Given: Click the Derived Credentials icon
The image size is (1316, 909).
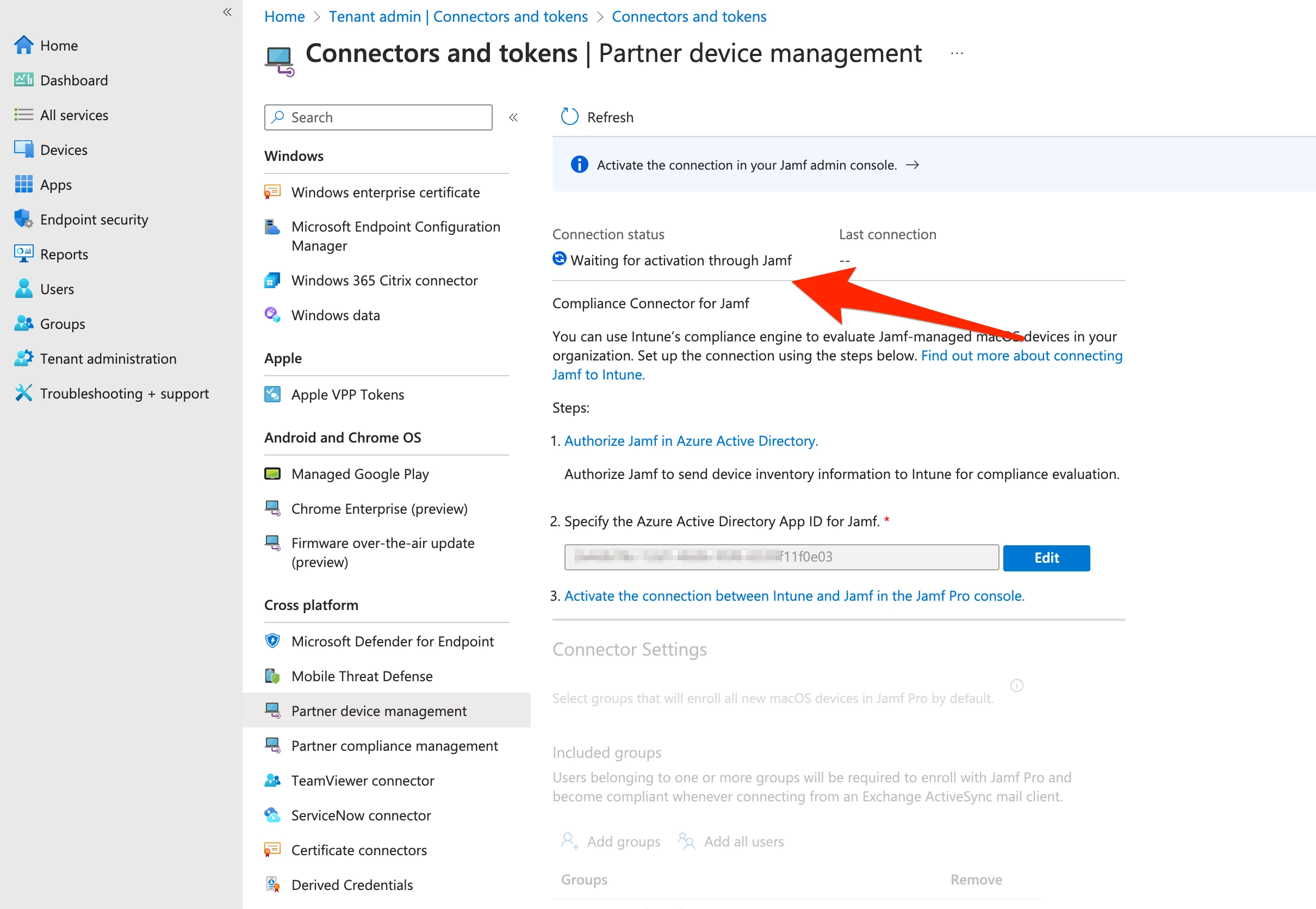Looking at the screenshot, I should tap(272, 884).
